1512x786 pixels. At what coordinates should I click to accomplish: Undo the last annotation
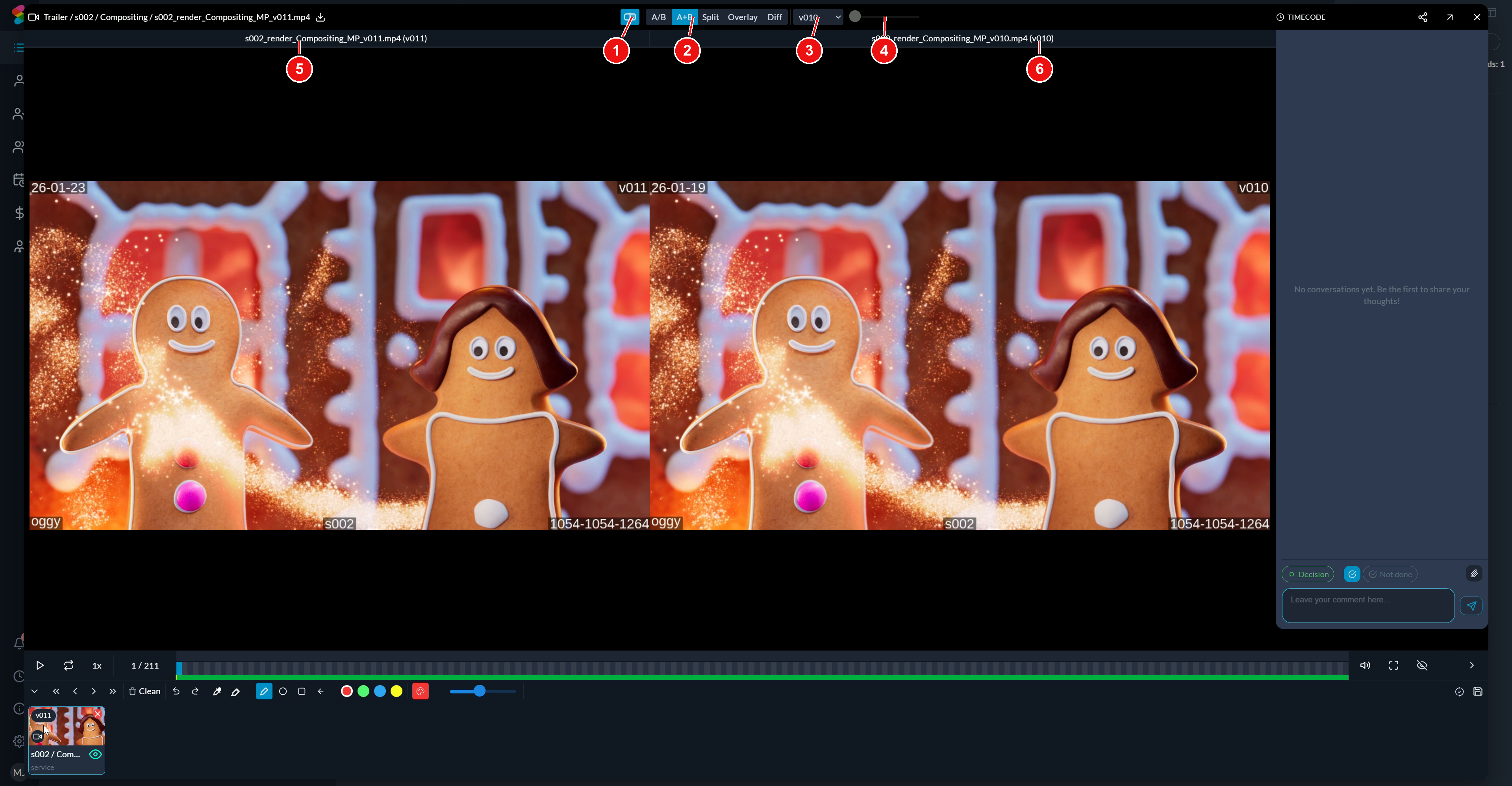[176, 691]
